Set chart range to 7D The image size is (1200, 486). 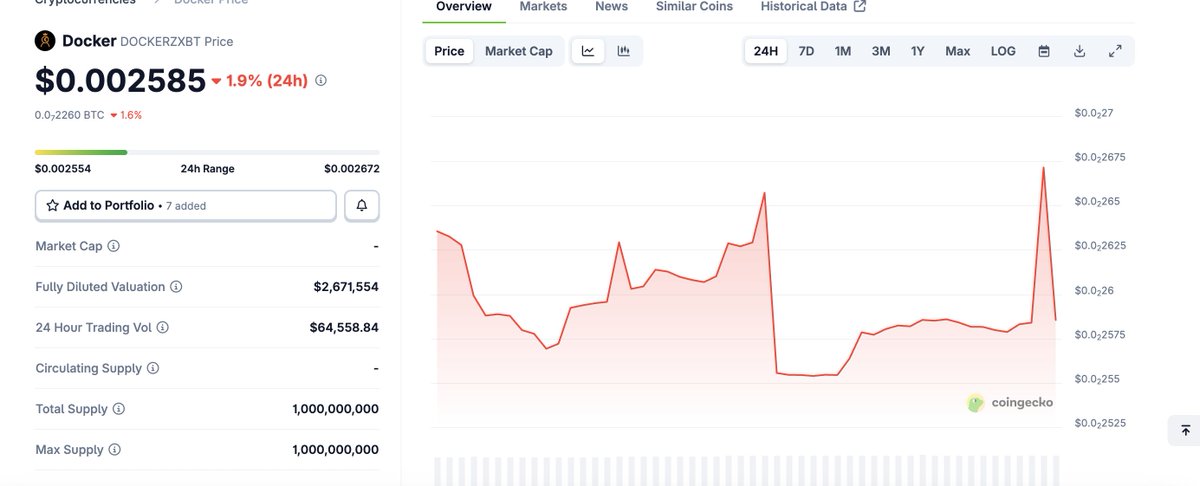tap(806, 51)
